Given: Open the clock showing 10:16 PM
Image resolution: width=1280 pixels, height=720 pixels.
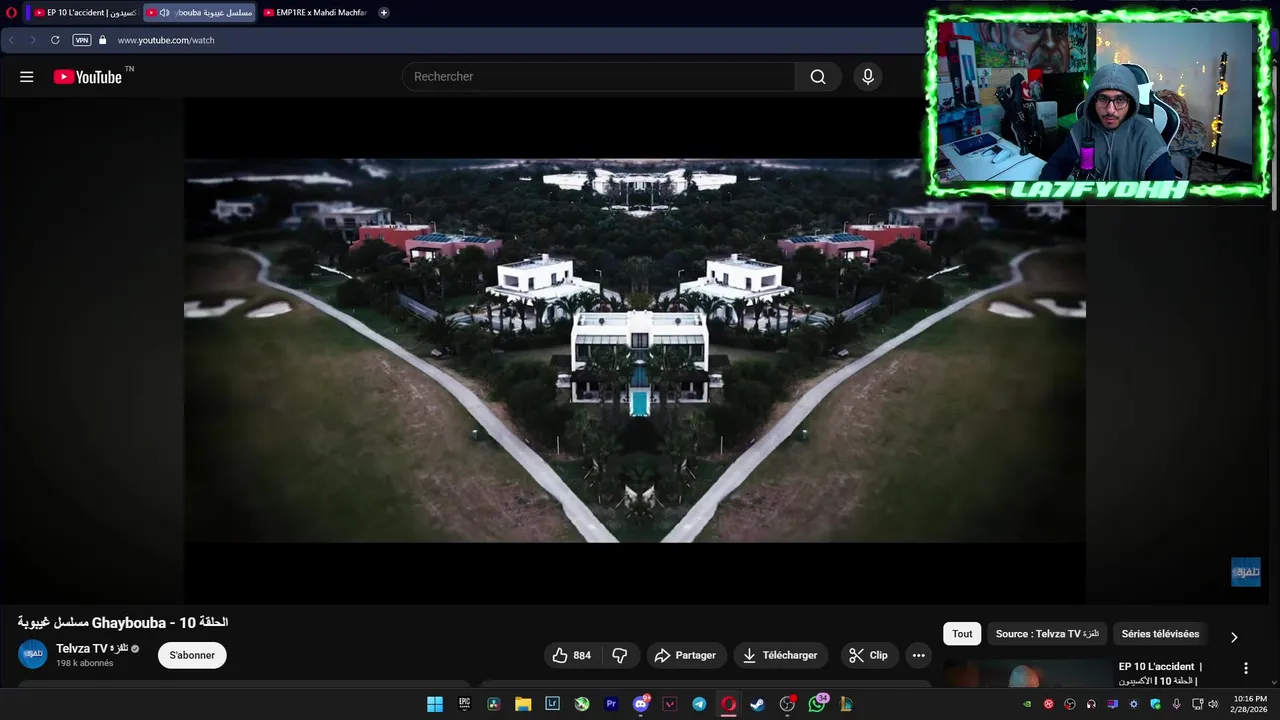Looking at the screenshot, I should [x=1250, y=704].
